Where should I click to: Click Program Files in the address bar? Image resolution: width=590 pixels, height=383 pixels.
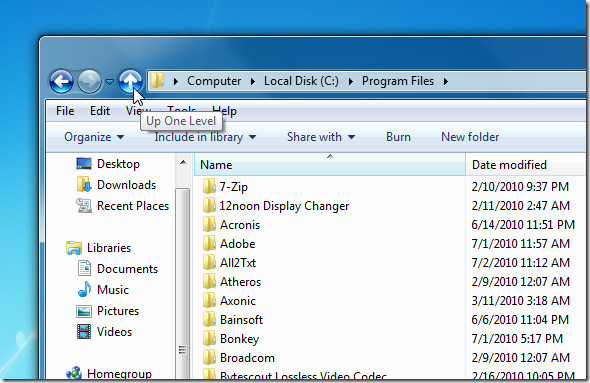(398, 81)
